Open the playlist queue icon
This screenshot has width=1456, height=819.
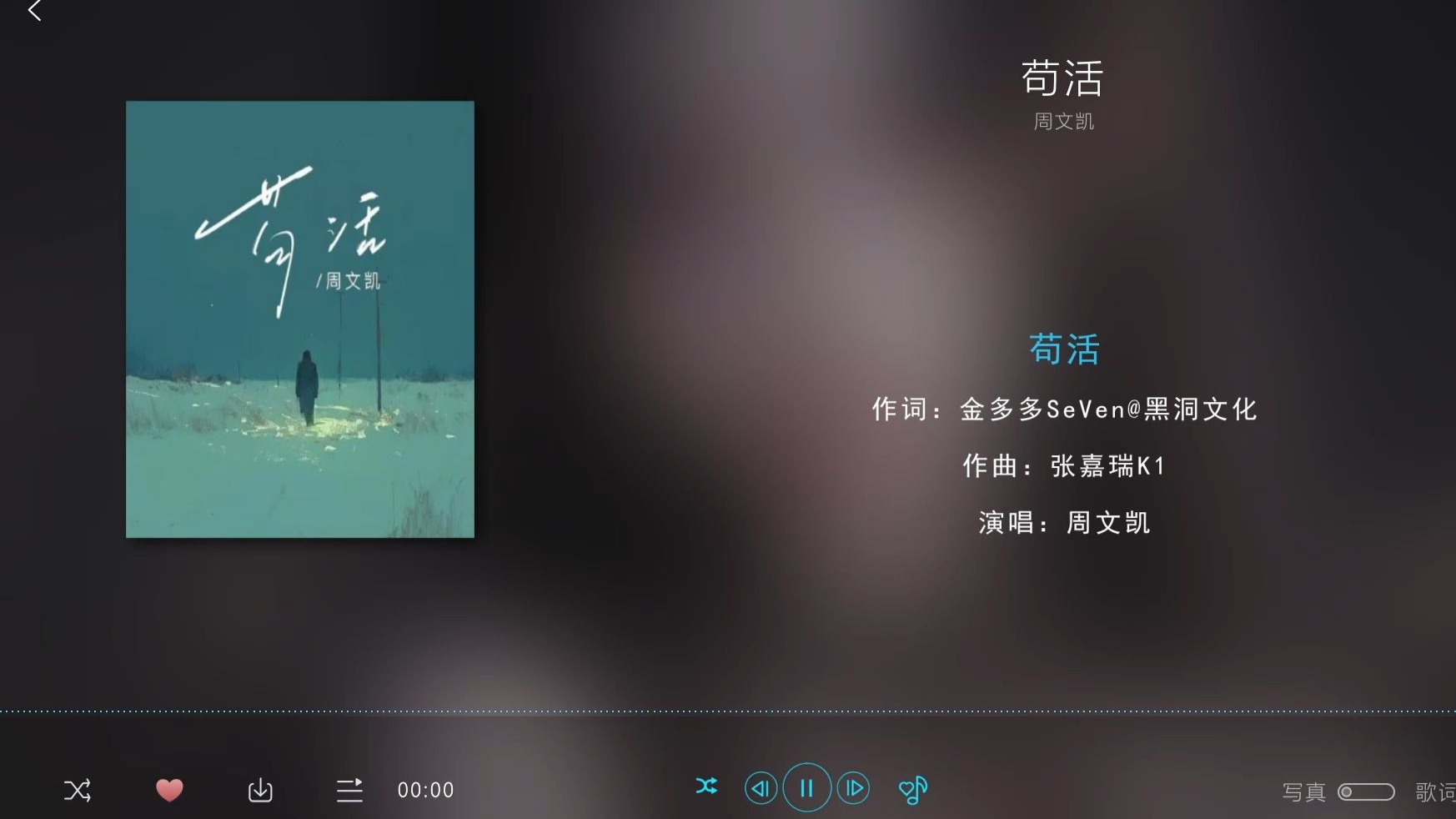point(349,790)
